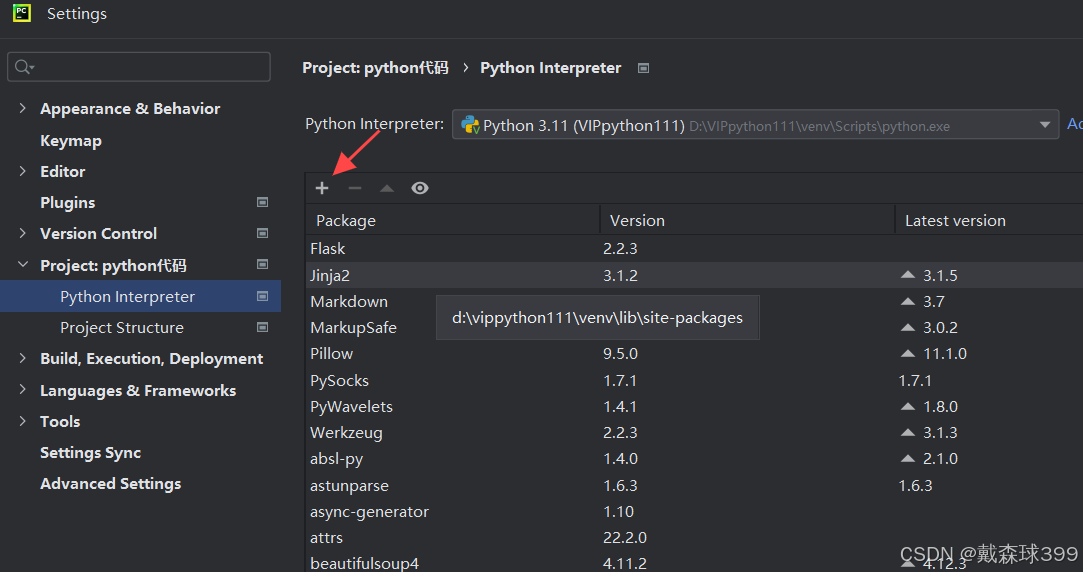
Task: Select the attrs package row
Action: 694,537
